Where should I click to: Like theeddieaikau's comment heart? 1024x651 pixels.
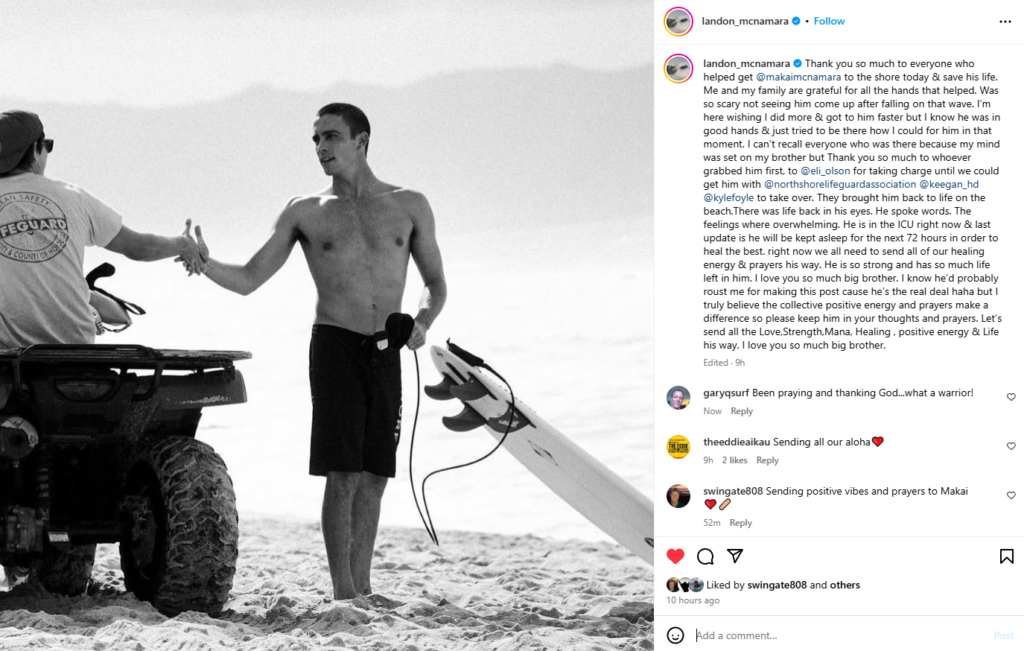pyautogui.click(x=1011, y=446)
